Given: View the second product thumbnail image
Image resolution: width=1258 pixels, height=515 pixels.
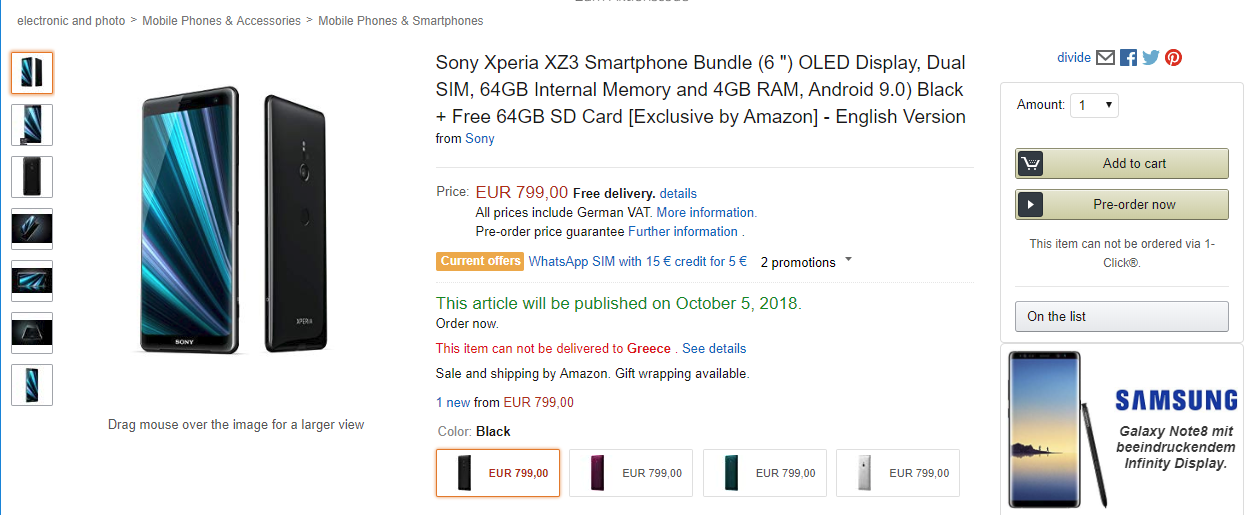Looking at the screenshot, I should tap(32, 125).
